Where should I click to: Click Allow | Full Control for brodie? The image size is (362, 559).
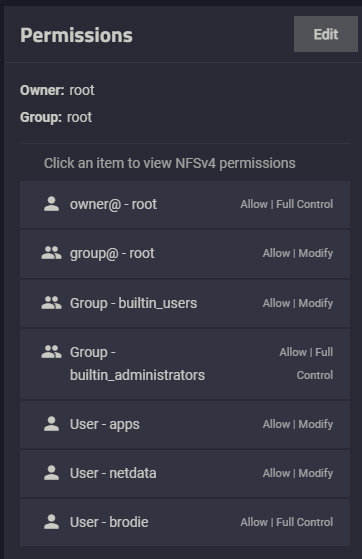coord(287,522)
